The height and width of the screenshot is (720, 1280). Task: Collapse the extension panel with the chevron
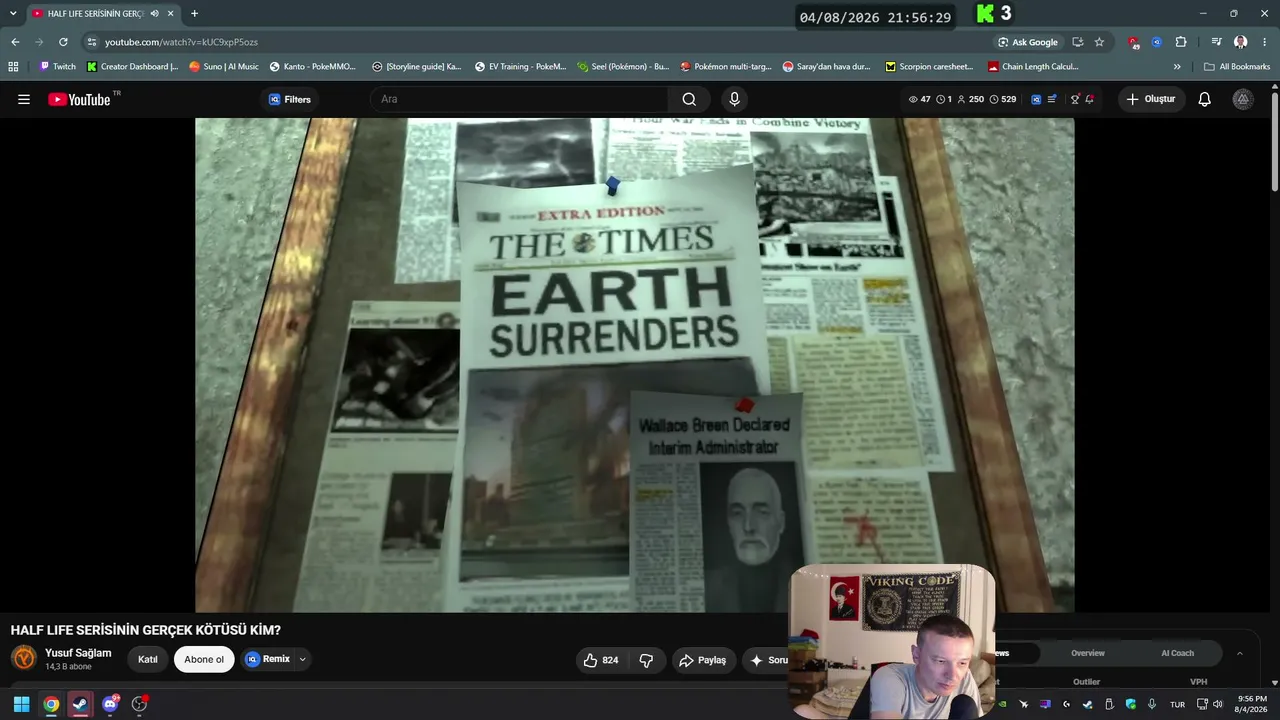click(1240, 653)
